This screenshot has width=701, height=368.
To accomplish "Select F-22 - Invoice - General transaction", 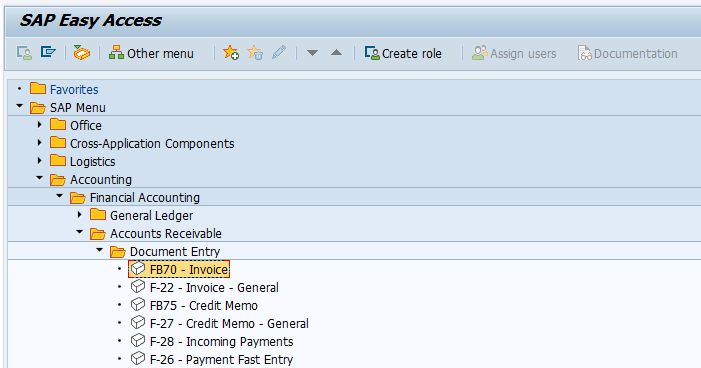I will pyautogui.click(x=214, y=288).
